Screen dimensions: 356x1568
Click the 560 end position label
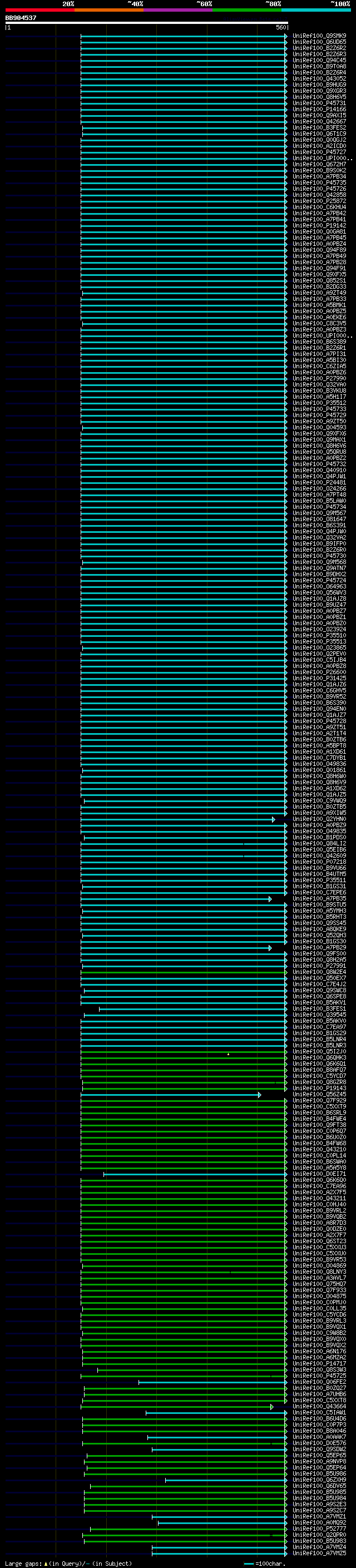tap(280, 27)
